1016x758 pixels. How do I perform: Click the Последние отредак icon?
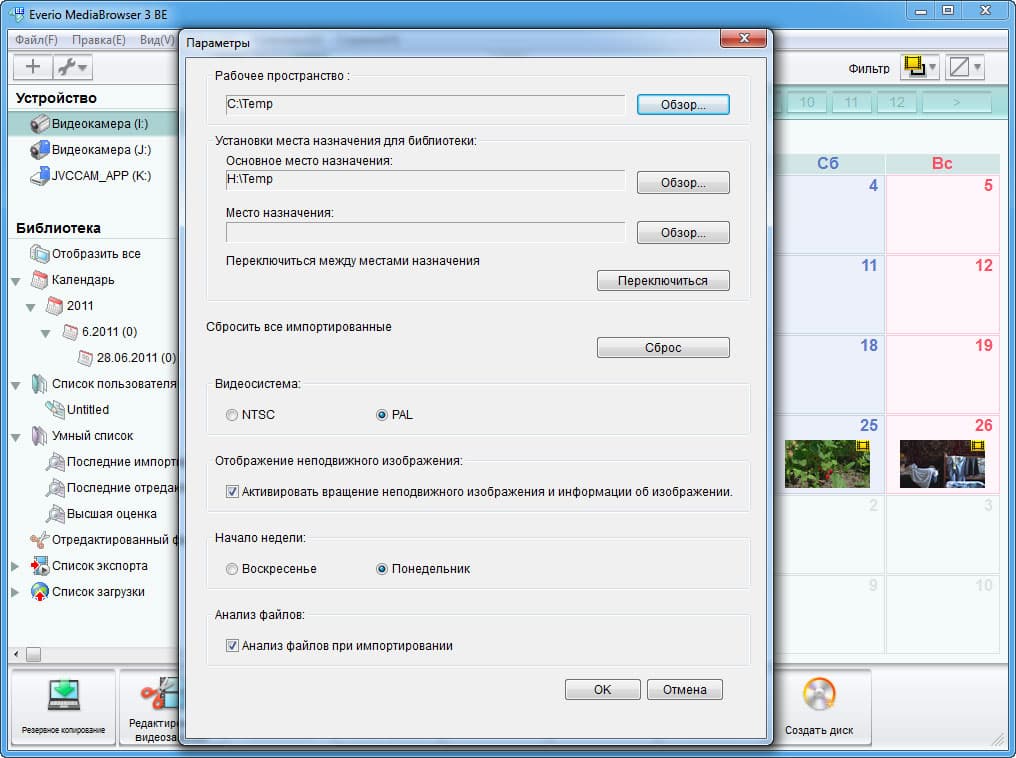[x=54, y=488]
